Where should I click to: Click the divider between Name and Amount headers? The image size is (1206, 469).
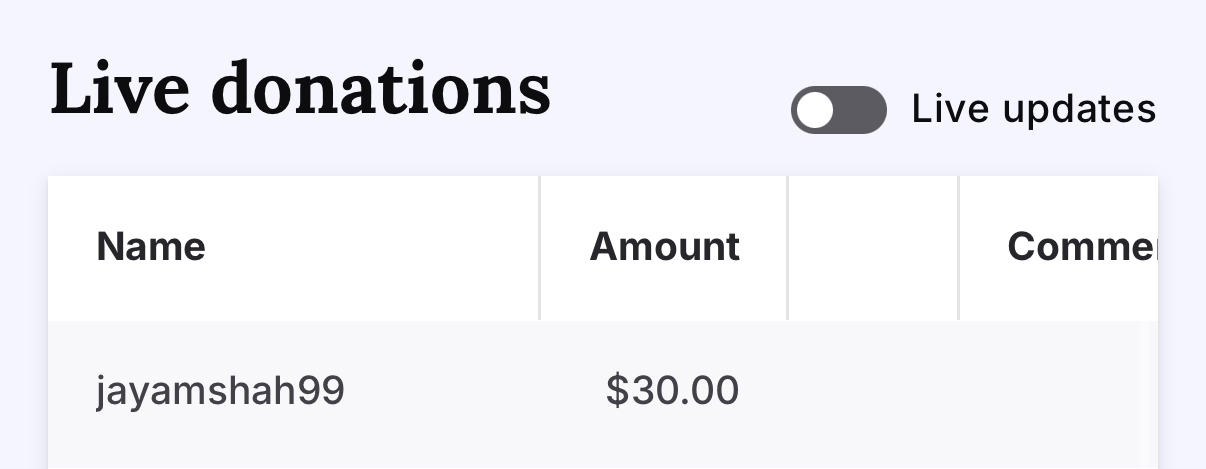point(540,248)
